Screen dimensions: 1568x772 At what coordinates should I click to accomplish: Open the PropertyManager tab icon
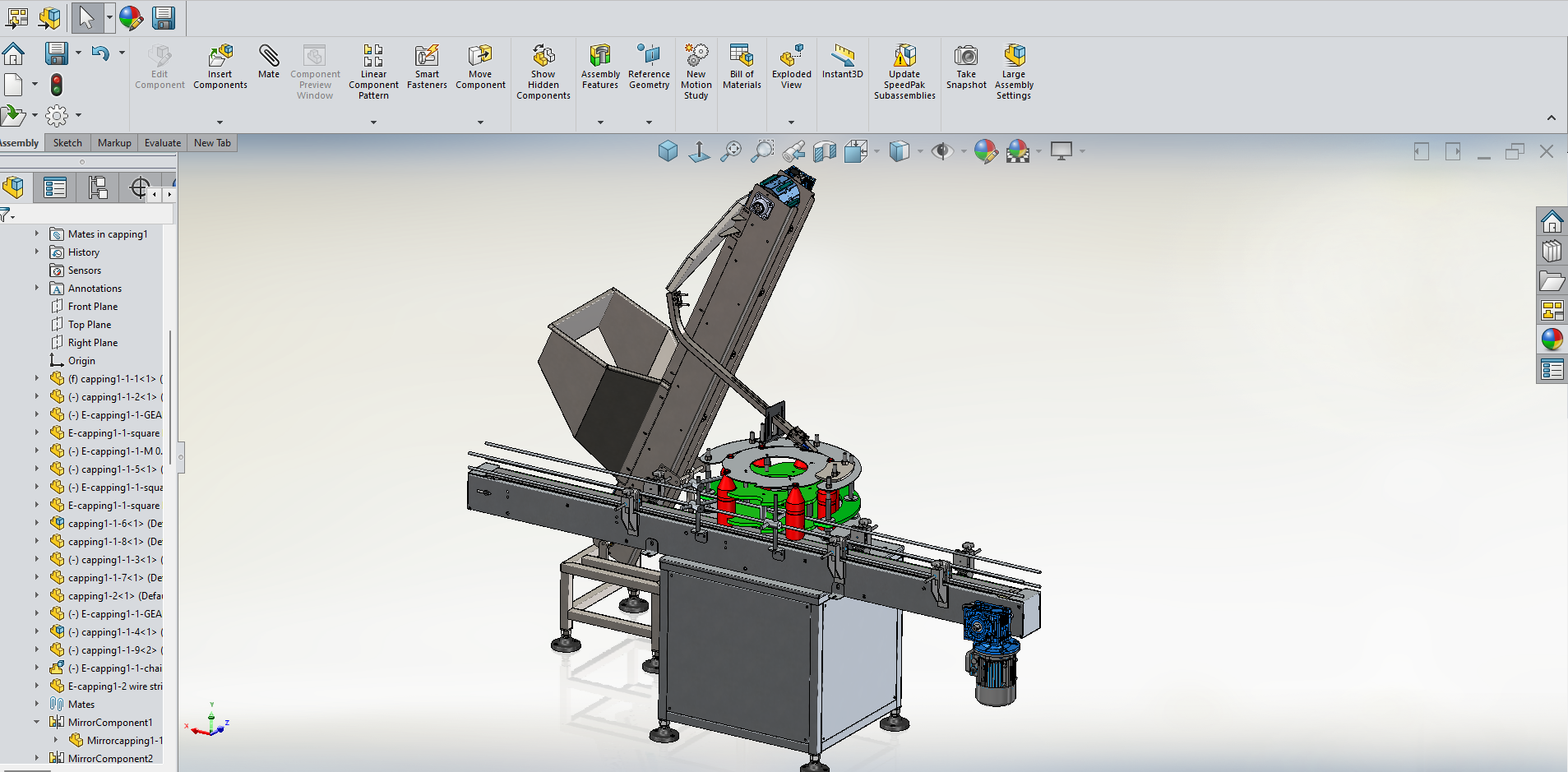click(55, 188)
